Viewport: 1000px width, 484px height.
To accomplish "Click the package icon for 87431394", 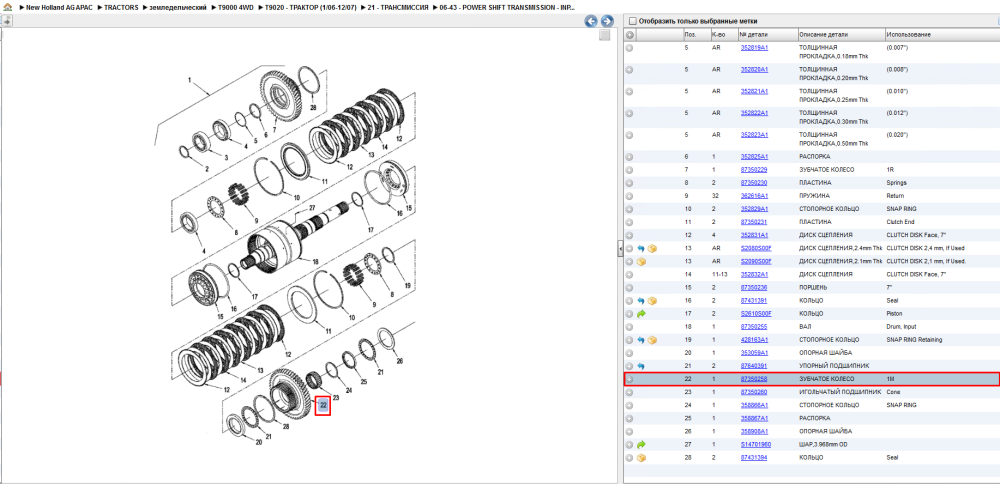I will coord(642,458).
